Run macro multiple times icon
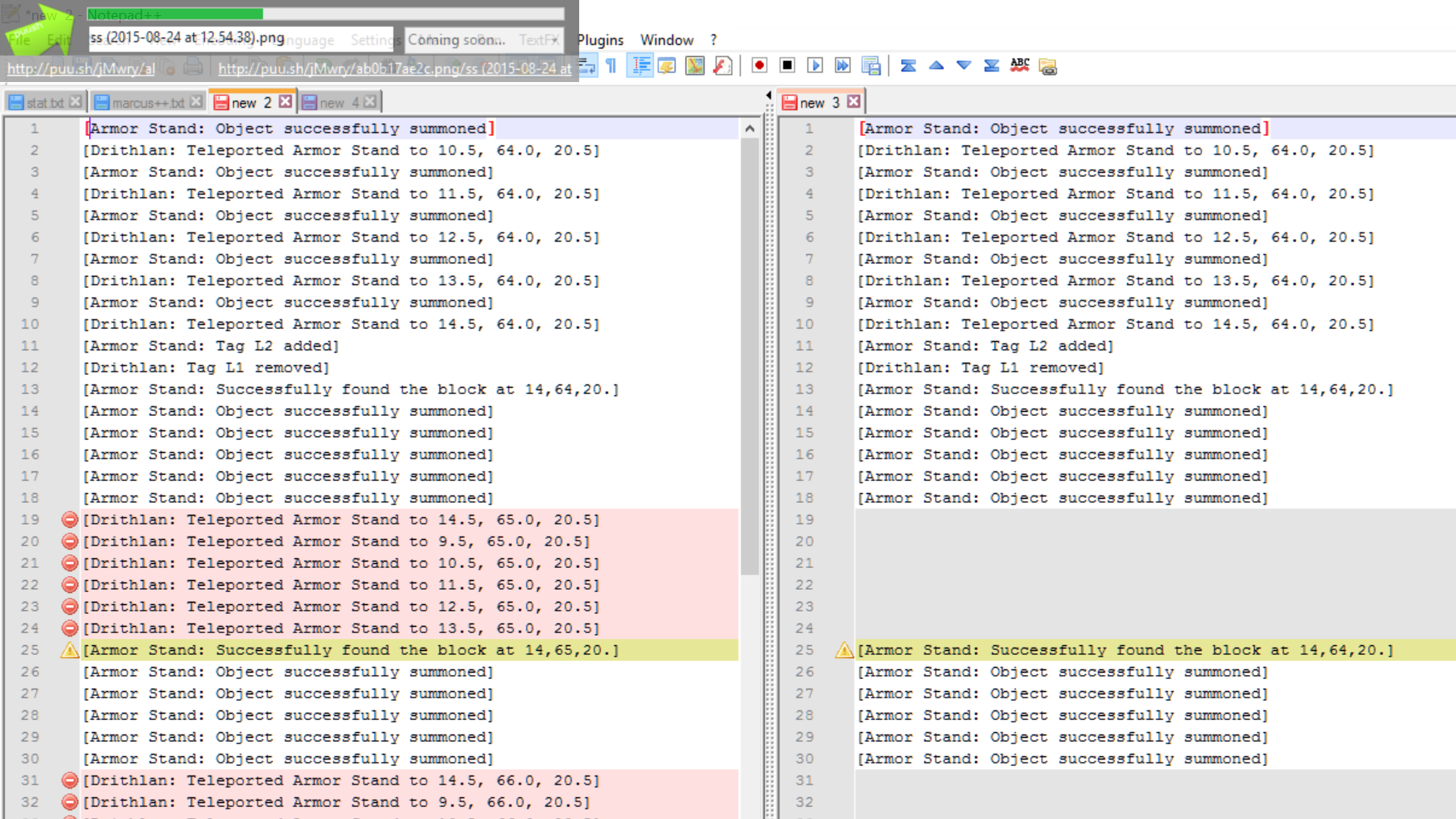 click(842, 66)
